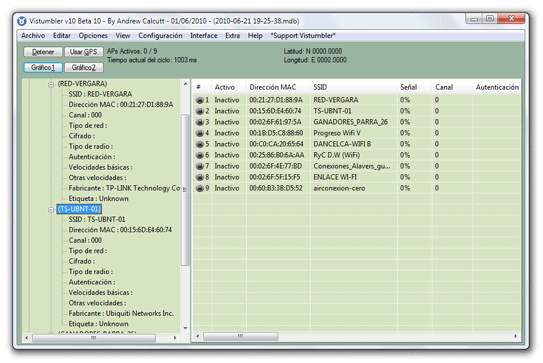Sort by the SSID column header

click(354, 87)
